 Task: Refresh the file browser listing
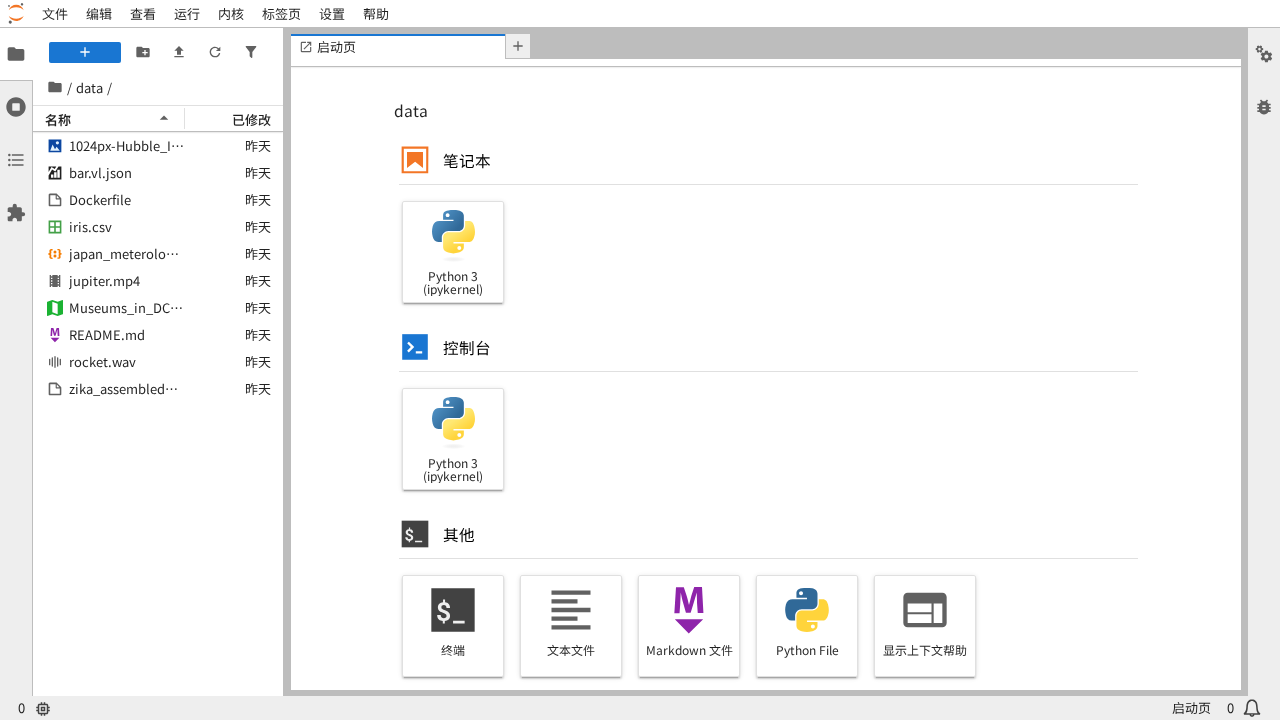pyautogui.click(x=215, y=52)
